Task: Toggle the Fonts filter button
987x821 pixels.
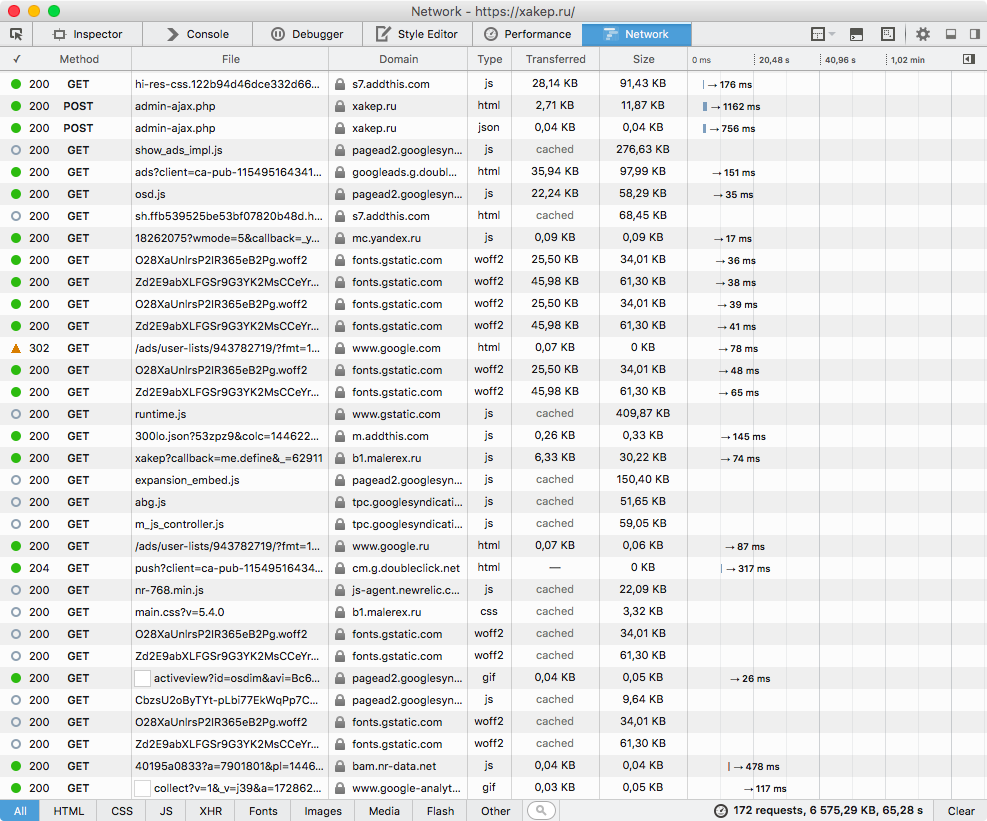Action: [x=263, y=811]
